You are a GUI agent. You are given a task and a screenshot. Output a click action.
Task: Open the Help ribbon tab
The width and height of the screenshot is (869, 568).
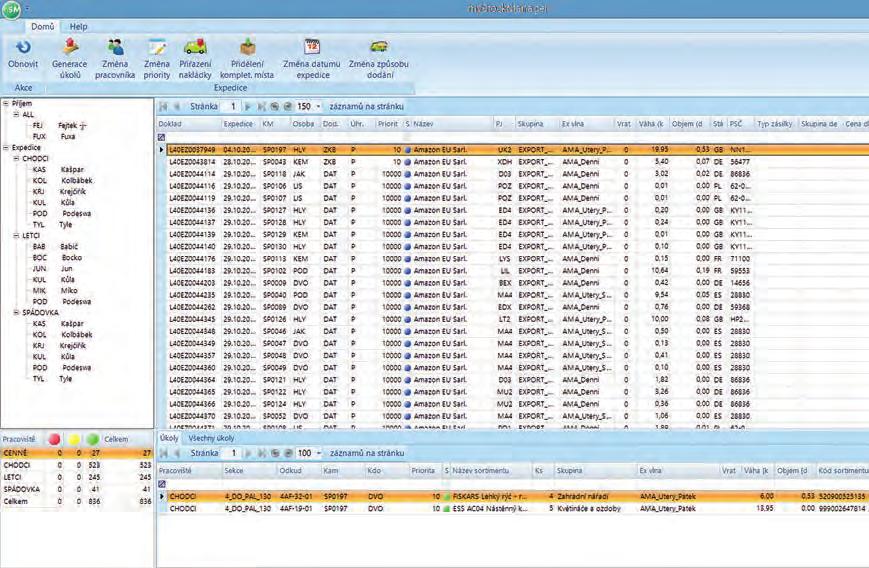(x=78, y=27)
